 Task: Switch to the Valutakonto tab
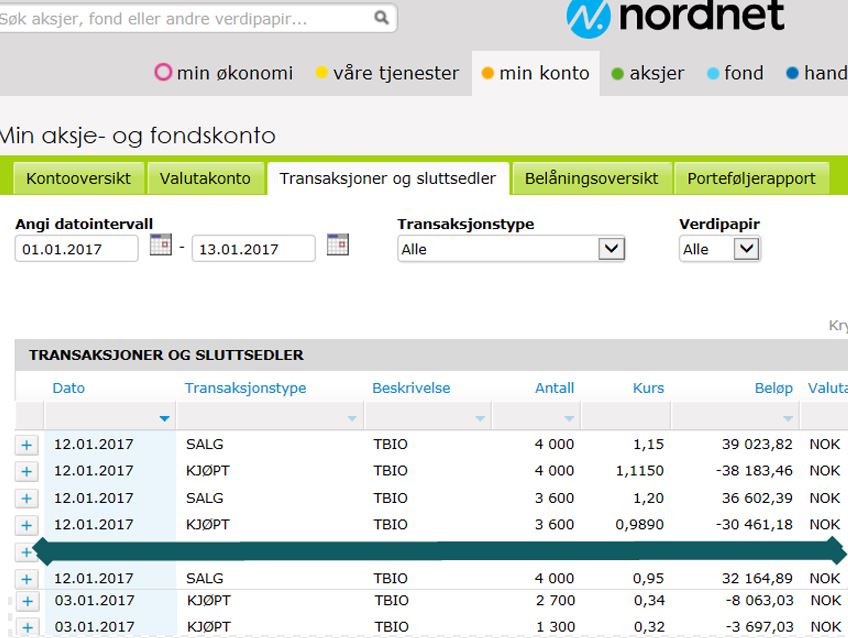click(x=206, y=178)
